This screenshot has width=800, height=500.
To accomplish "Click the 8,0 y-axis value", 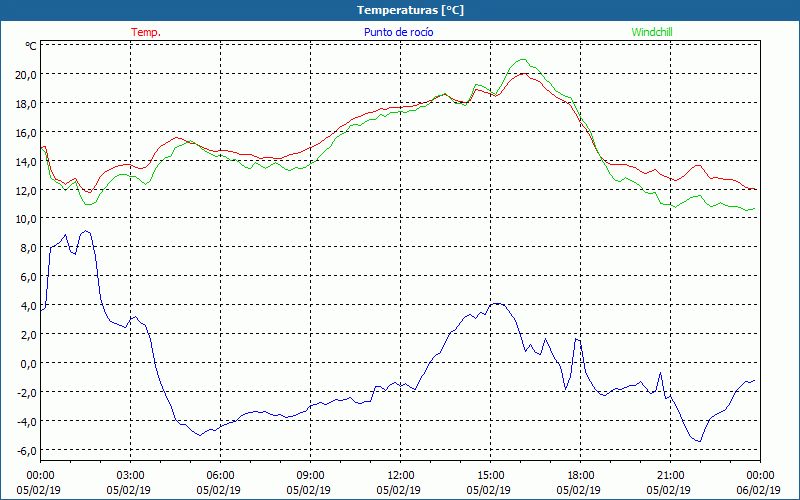I will 29,248.
